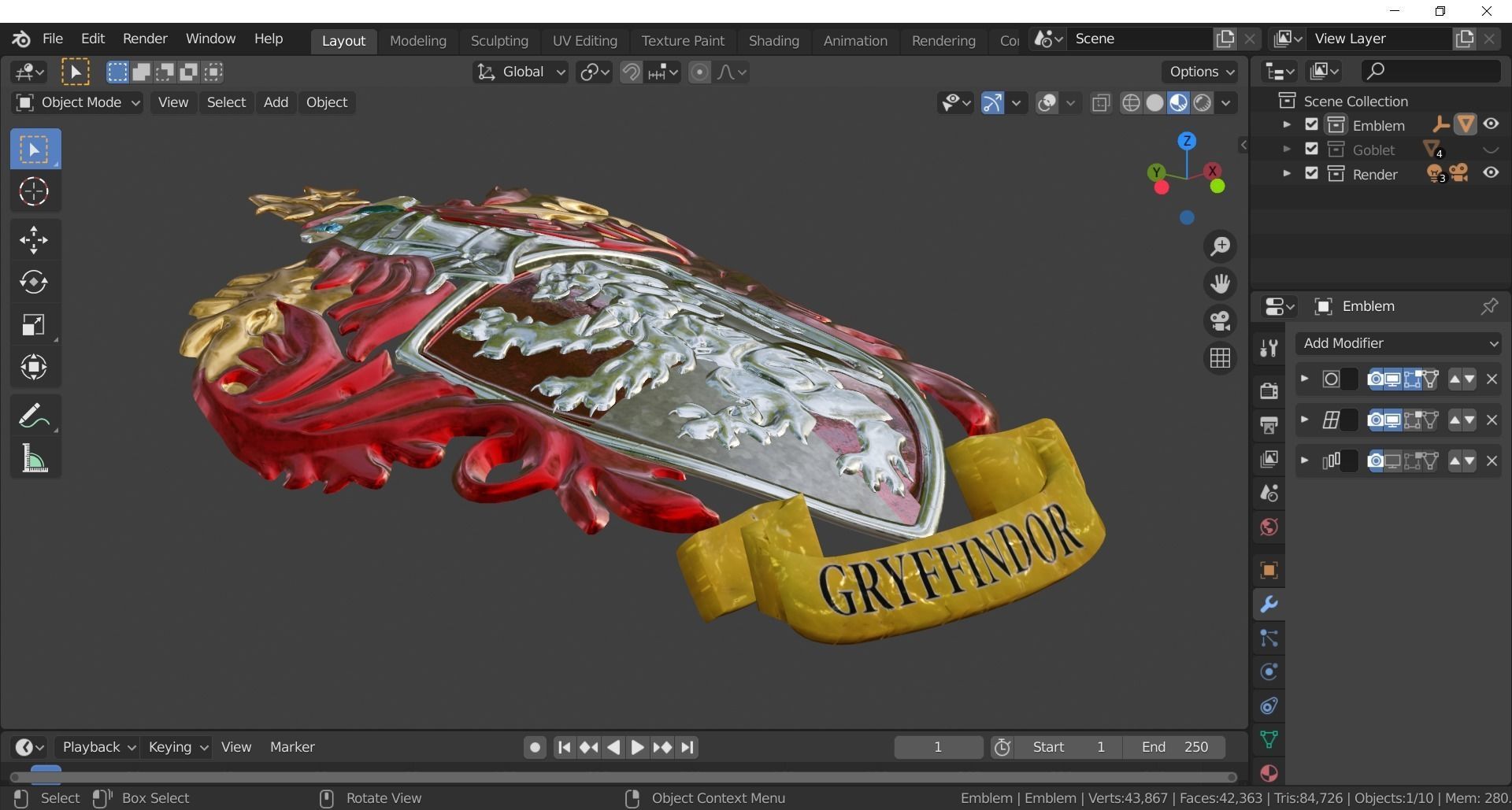The image size is (1512, 810).
Task: Click the End frame field
Action: point(1174,747)
